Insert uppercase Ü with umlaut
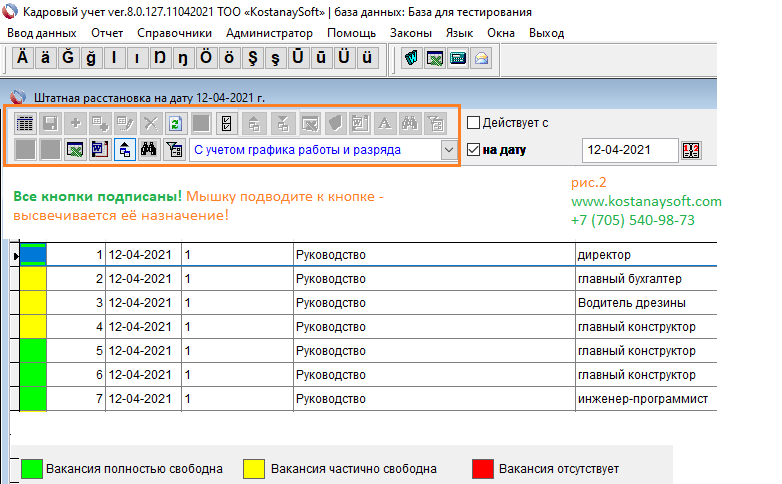Screen dimensions: 782x484 point(344,58)
